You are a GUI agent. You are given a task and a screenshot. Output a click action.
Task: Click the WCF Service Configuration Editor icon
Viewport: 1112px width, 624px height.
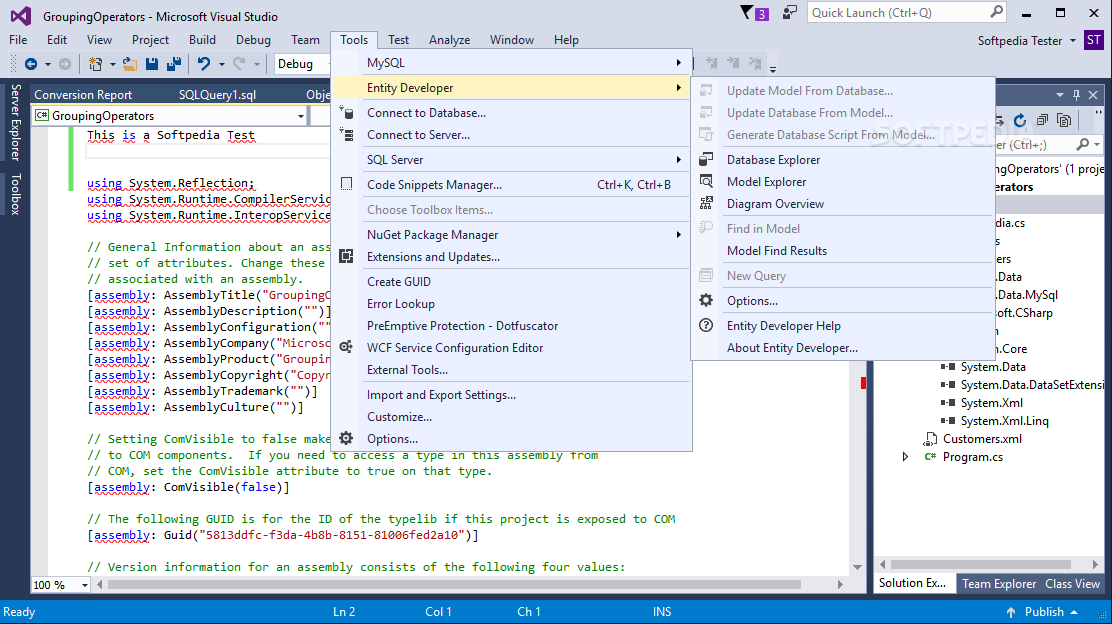(346, 347)
